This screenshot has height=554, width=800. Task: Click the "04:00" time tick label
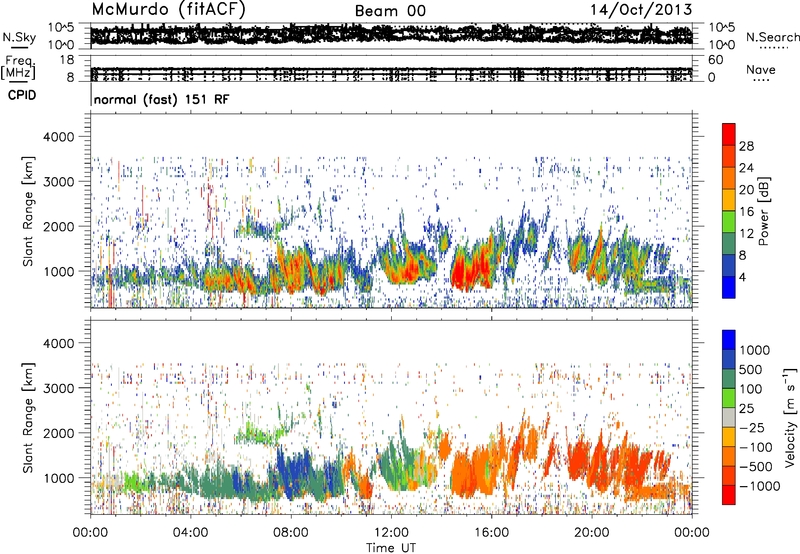[x=190, y=533]
